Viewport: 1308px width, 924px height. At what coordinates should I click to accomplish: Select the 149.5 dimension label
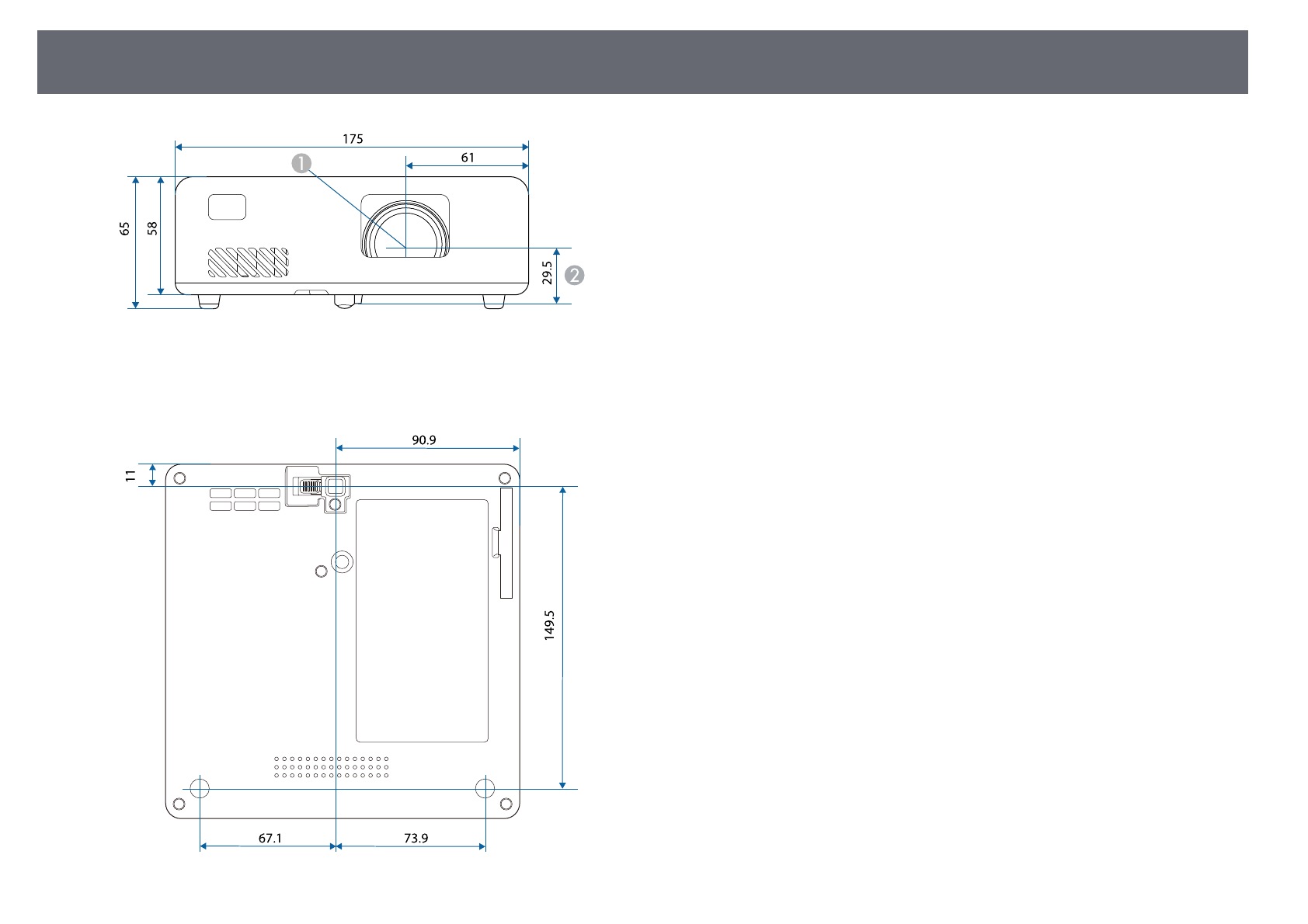549,624
